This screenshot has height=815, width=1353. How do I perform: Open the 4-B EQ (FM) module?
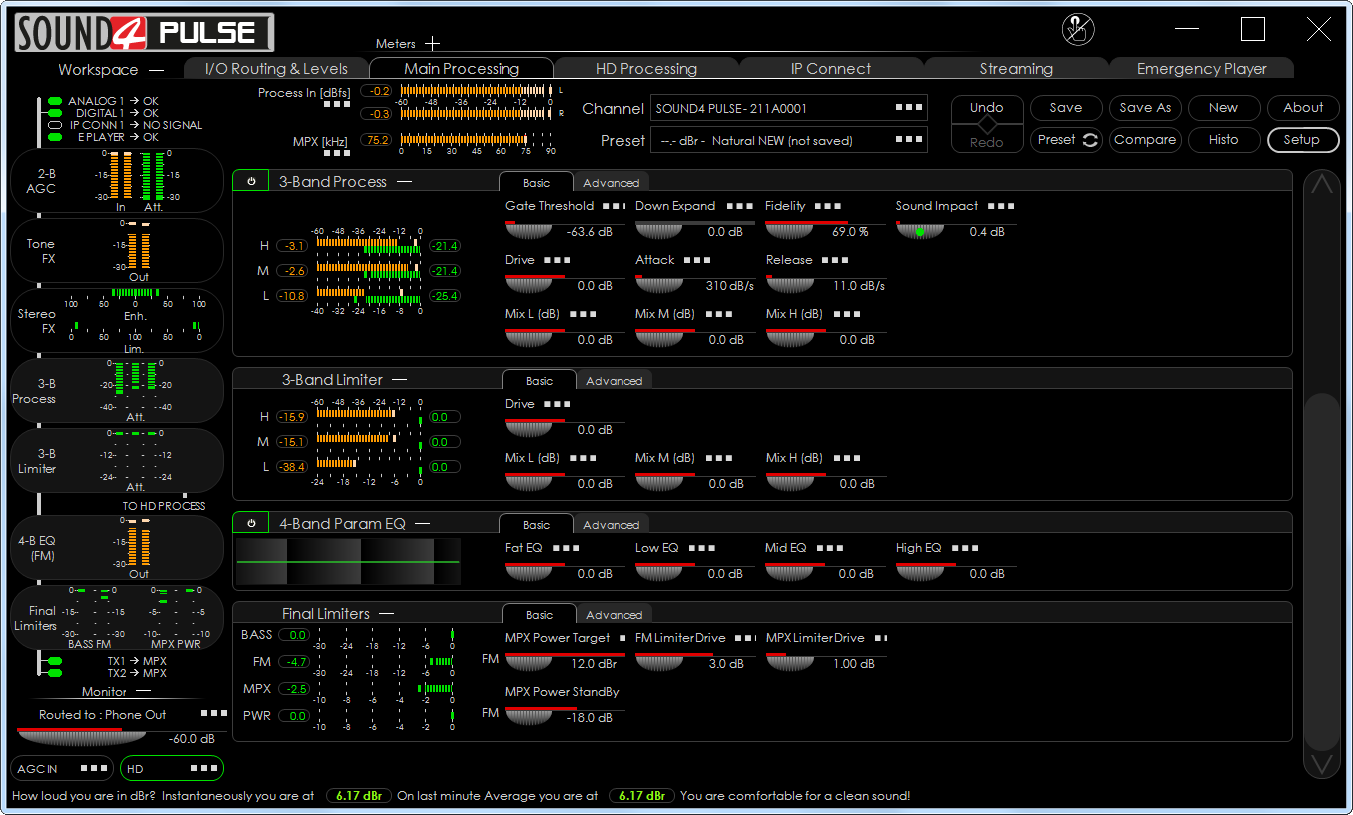pyautogui.click(x=117, y=548)
